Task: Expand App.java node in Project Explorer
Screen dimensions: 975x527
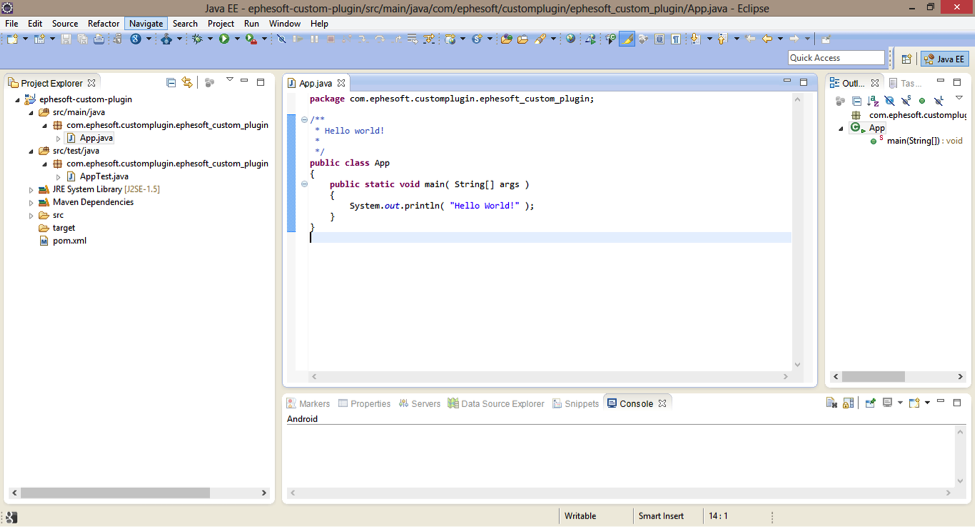Action: [58, 139]
